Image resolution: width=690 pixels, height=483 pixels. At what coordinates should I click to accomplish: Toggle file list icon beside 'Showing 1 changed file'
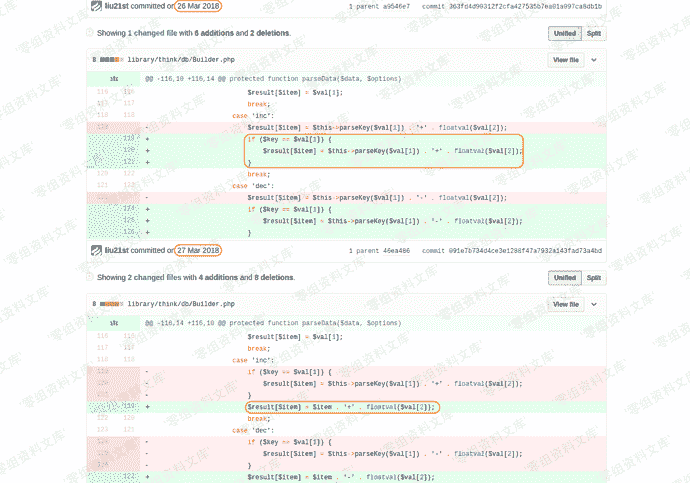tap(90, 33)
